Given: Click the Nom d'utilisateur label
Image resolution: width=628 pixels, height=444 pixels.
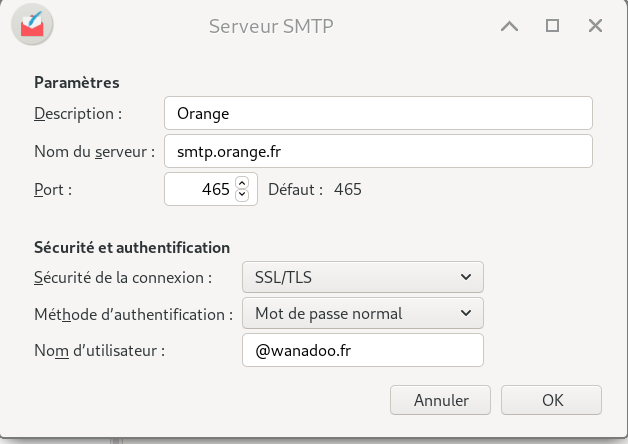Looking at the screenshot, I should click(100, 351).
